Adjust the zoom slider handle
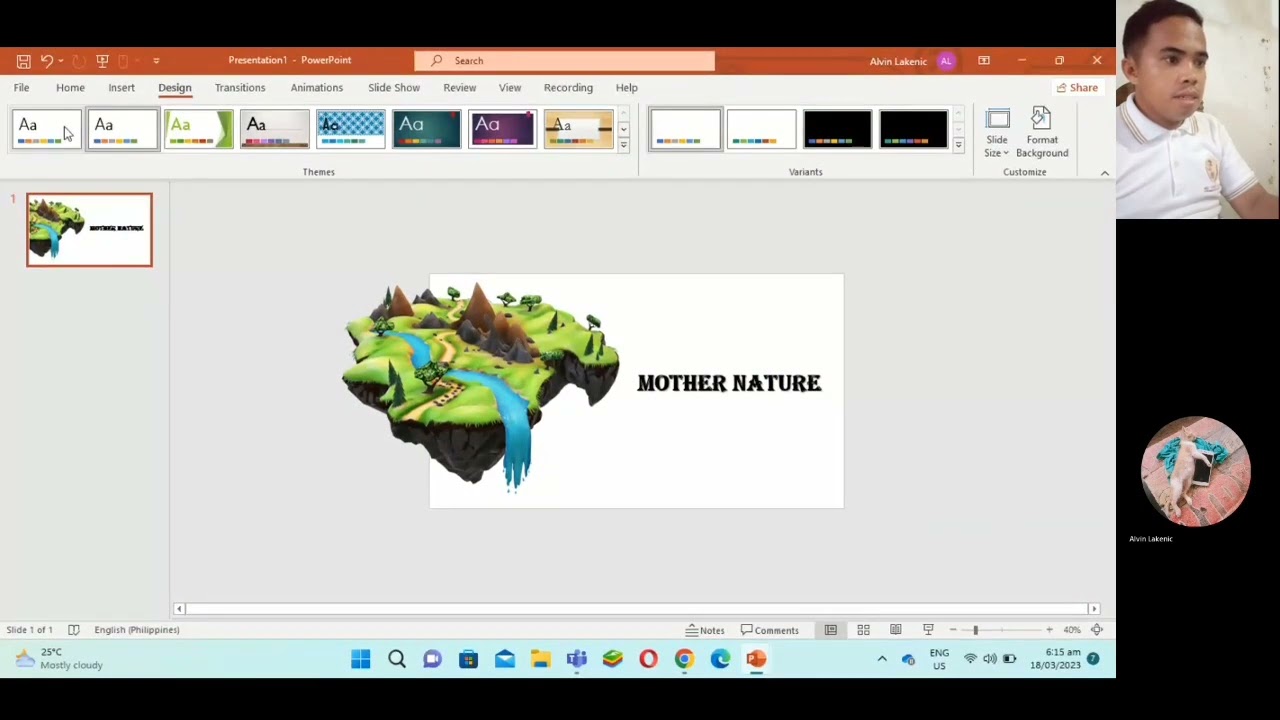Image resolution: width=1280 pixels, height=720 pixels. (975, 630)
